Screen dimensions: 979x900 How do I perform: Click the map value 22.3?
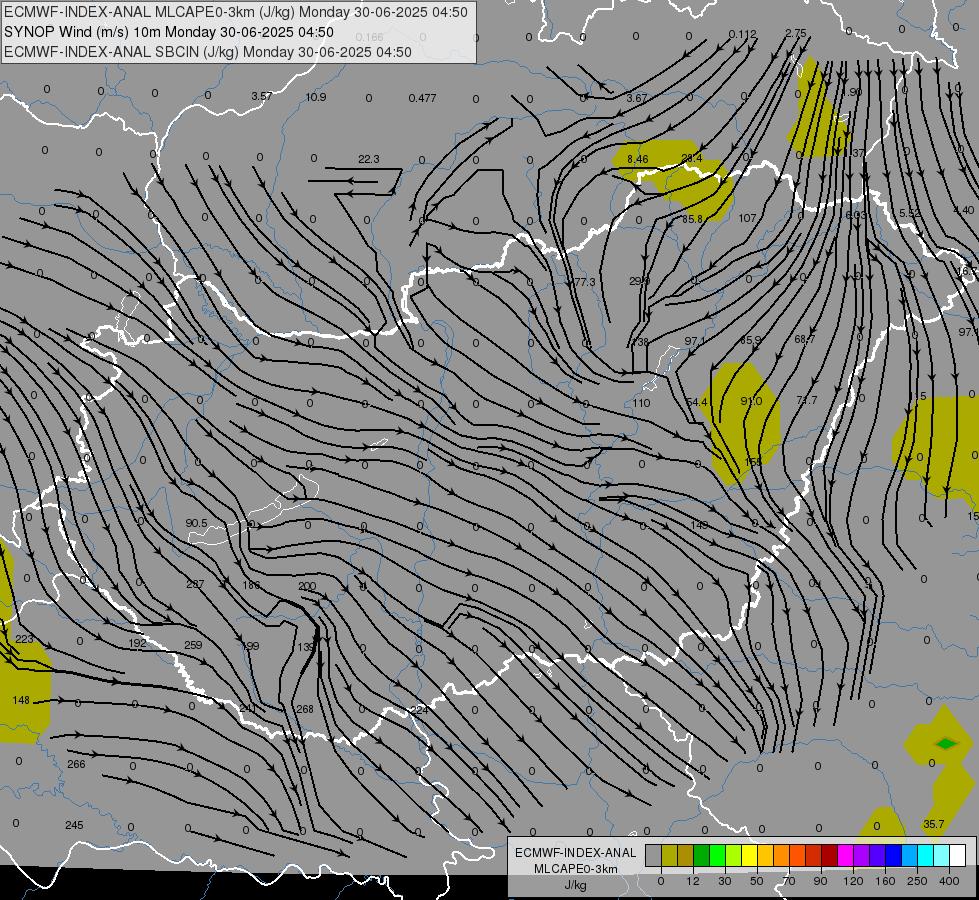[368, 159]
